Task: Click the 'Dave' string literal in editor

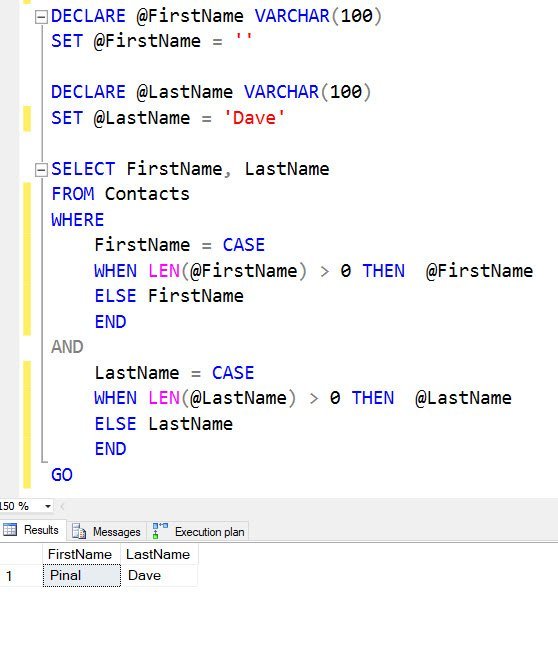Action: tap(254, 118)
